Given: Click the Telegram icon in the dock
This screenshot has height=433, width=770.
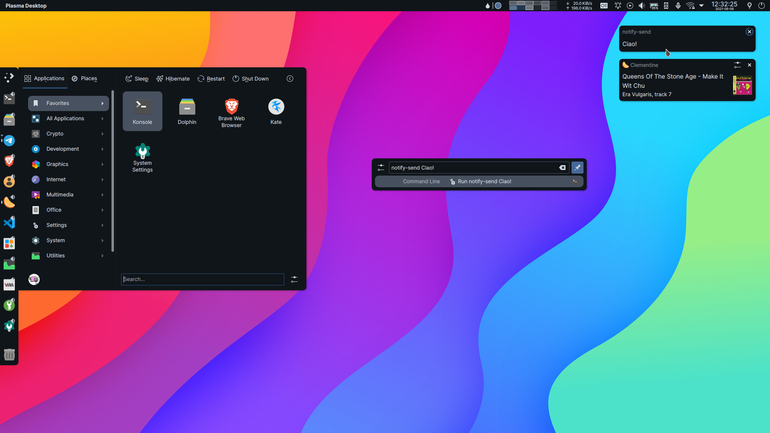Looking at the screenshot, I should point(9,140).
